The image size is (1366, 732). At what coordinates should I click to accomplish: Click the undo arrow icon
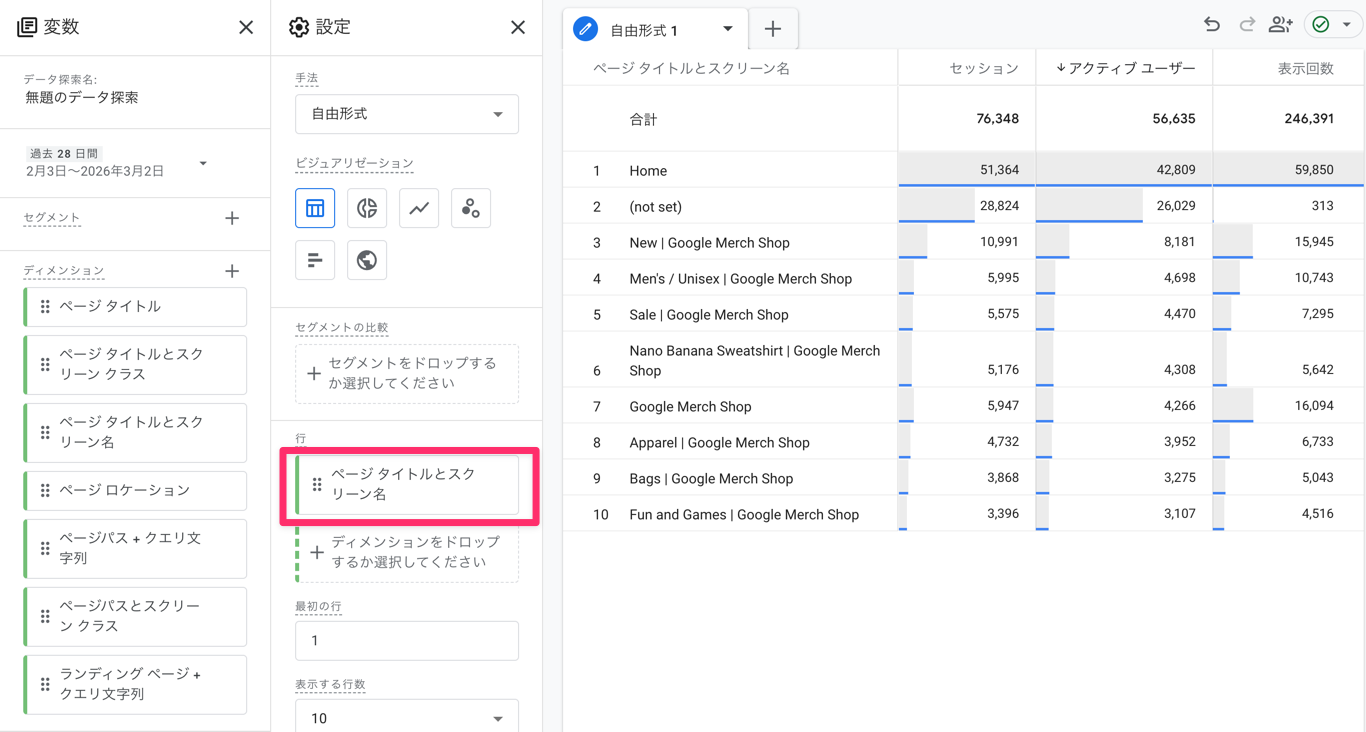pyautogui.click(x=1212, y=25)
